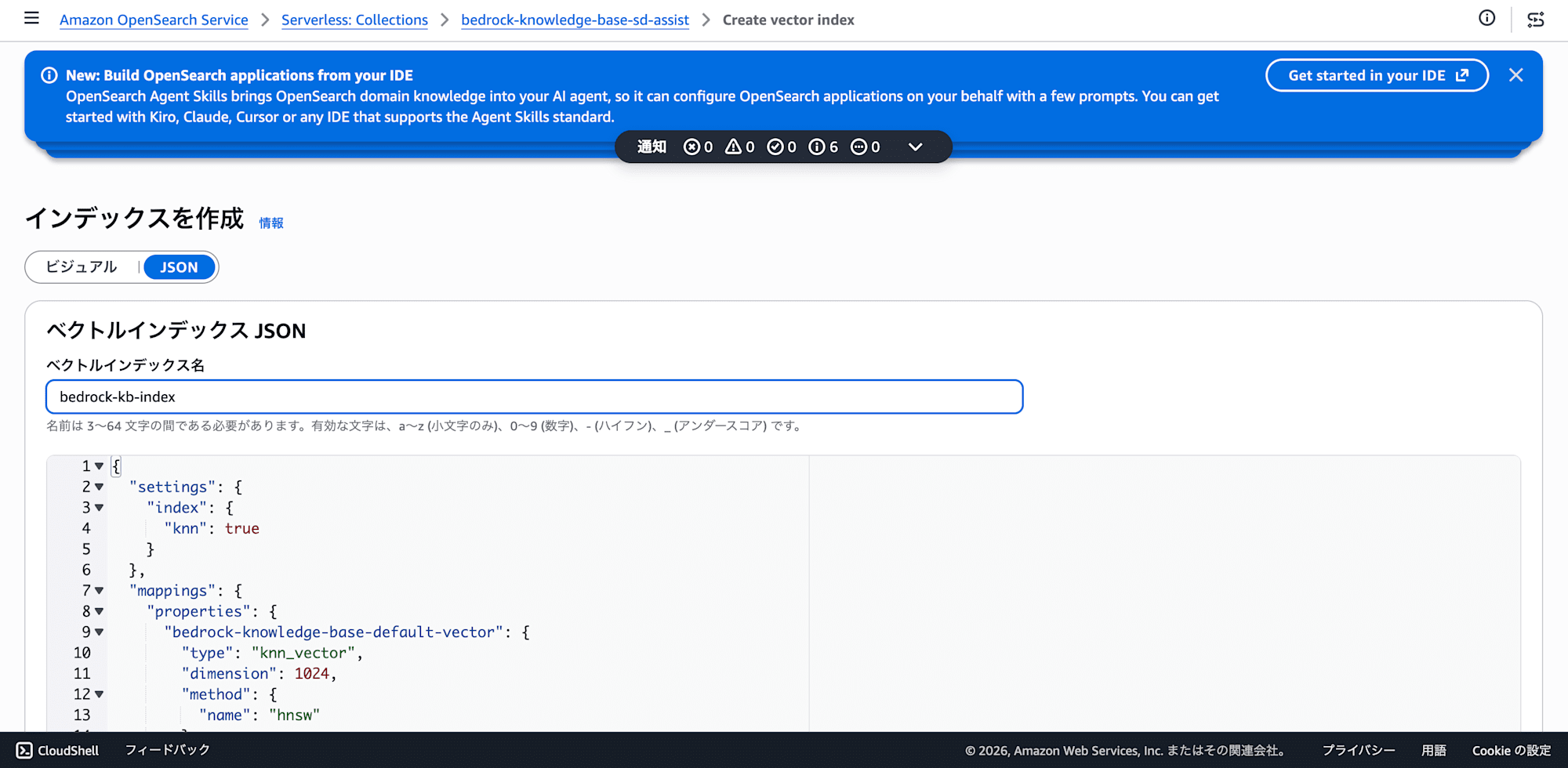Viewport: 1568px width, 768px height.
Task: Collapse the "properties" block fold arrow
Action: tap(100, 611)
